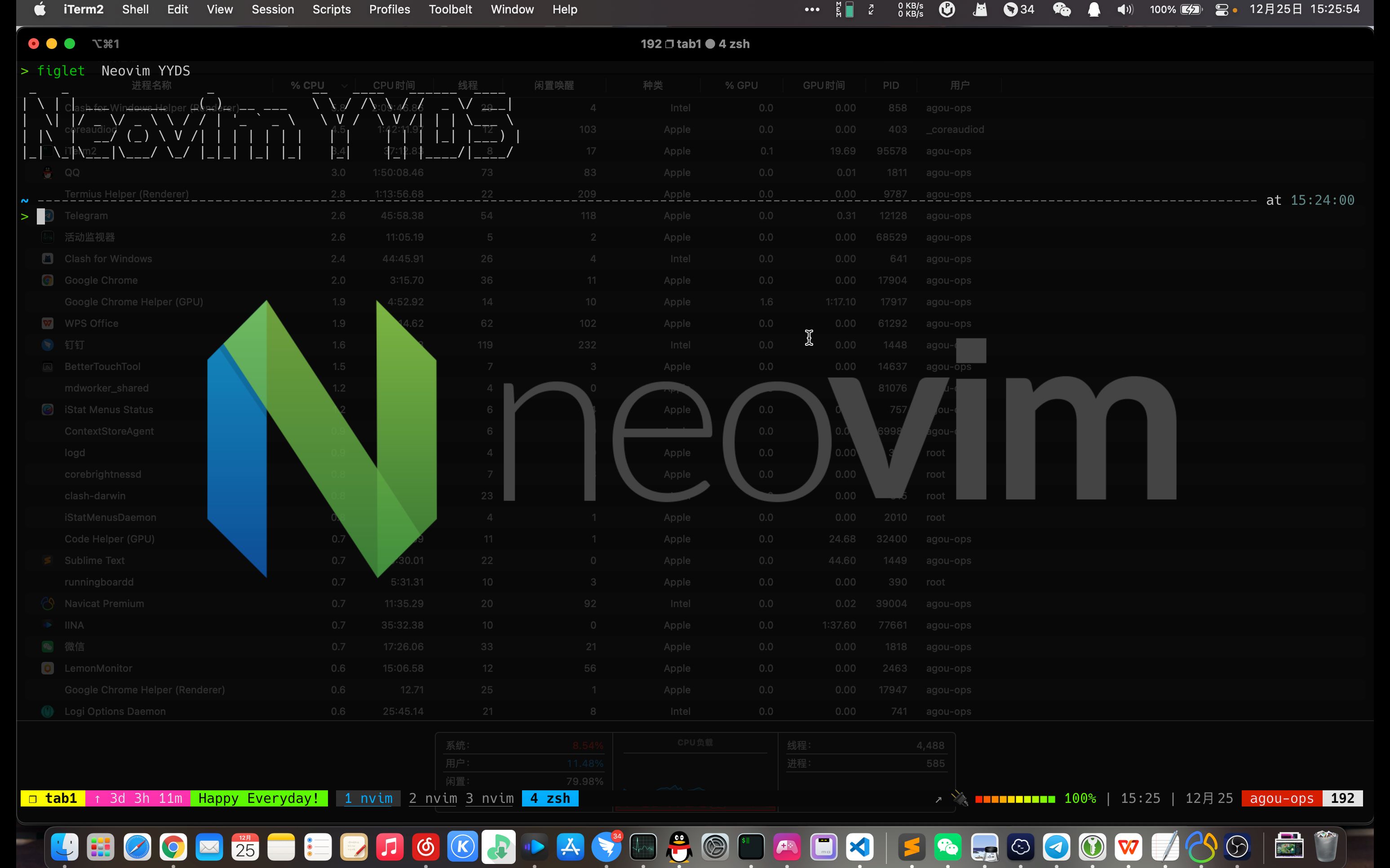Open WPS Office from the Dock
Screen dimensions: 1390x868
1128,847
